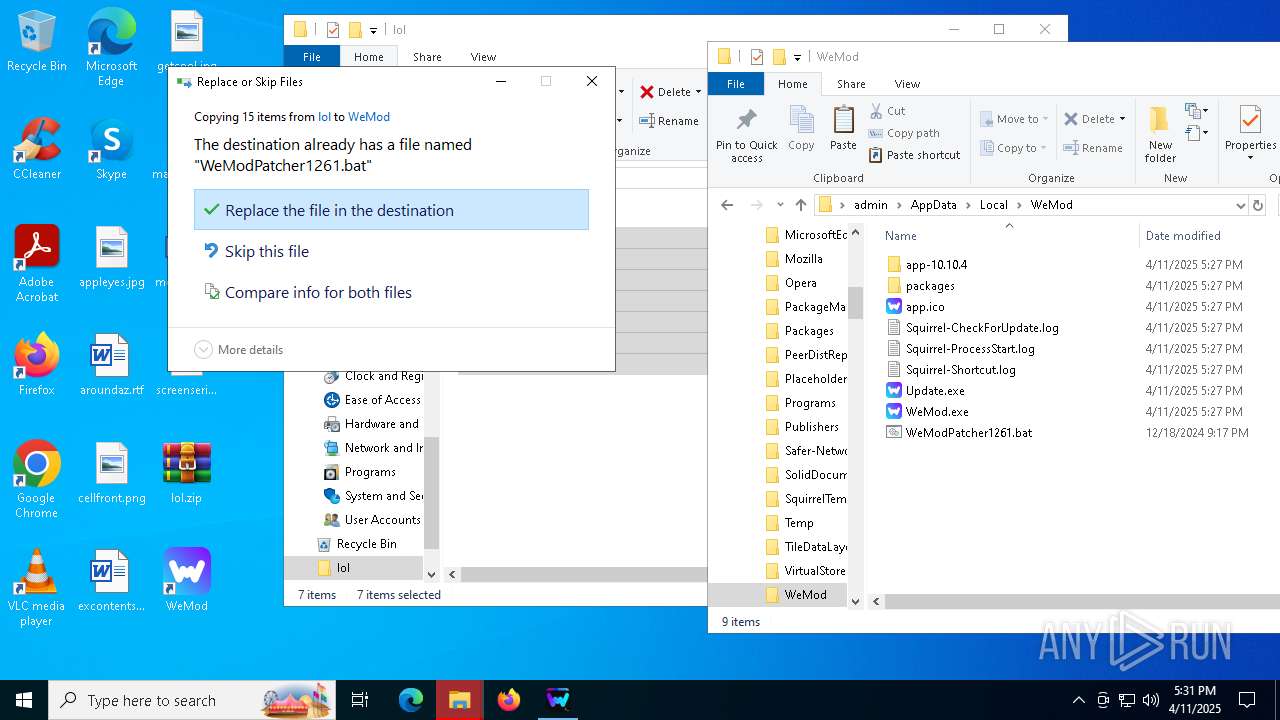Image resolution: width=1280 pixels, height=720 pixels.
Task: Click refresh button in WeMod address bar
Action: click(x=1258, y=205)
